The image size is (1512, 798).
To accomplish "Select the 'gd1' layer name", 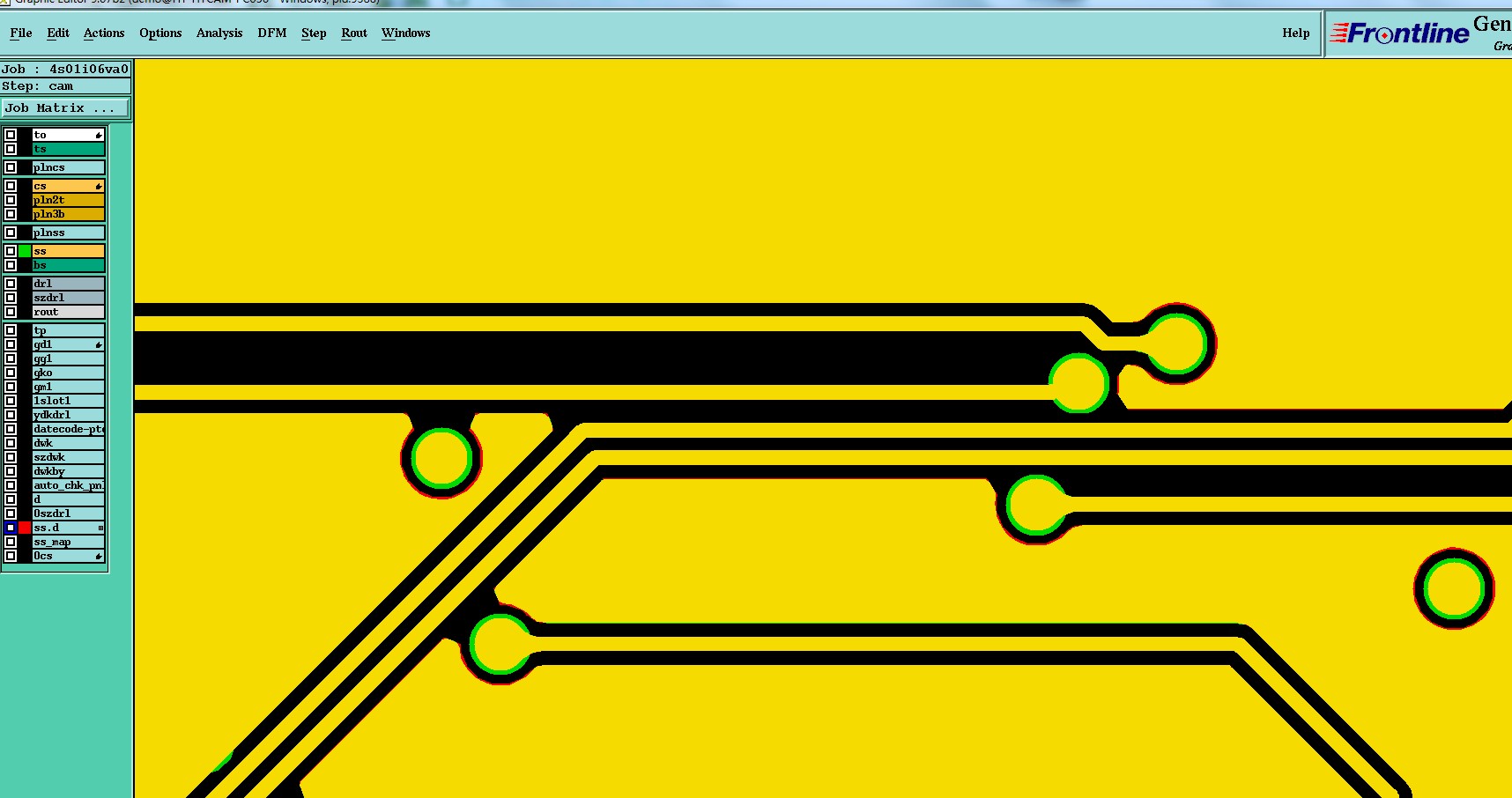I will pyautogui.click(x=69, y=344).
